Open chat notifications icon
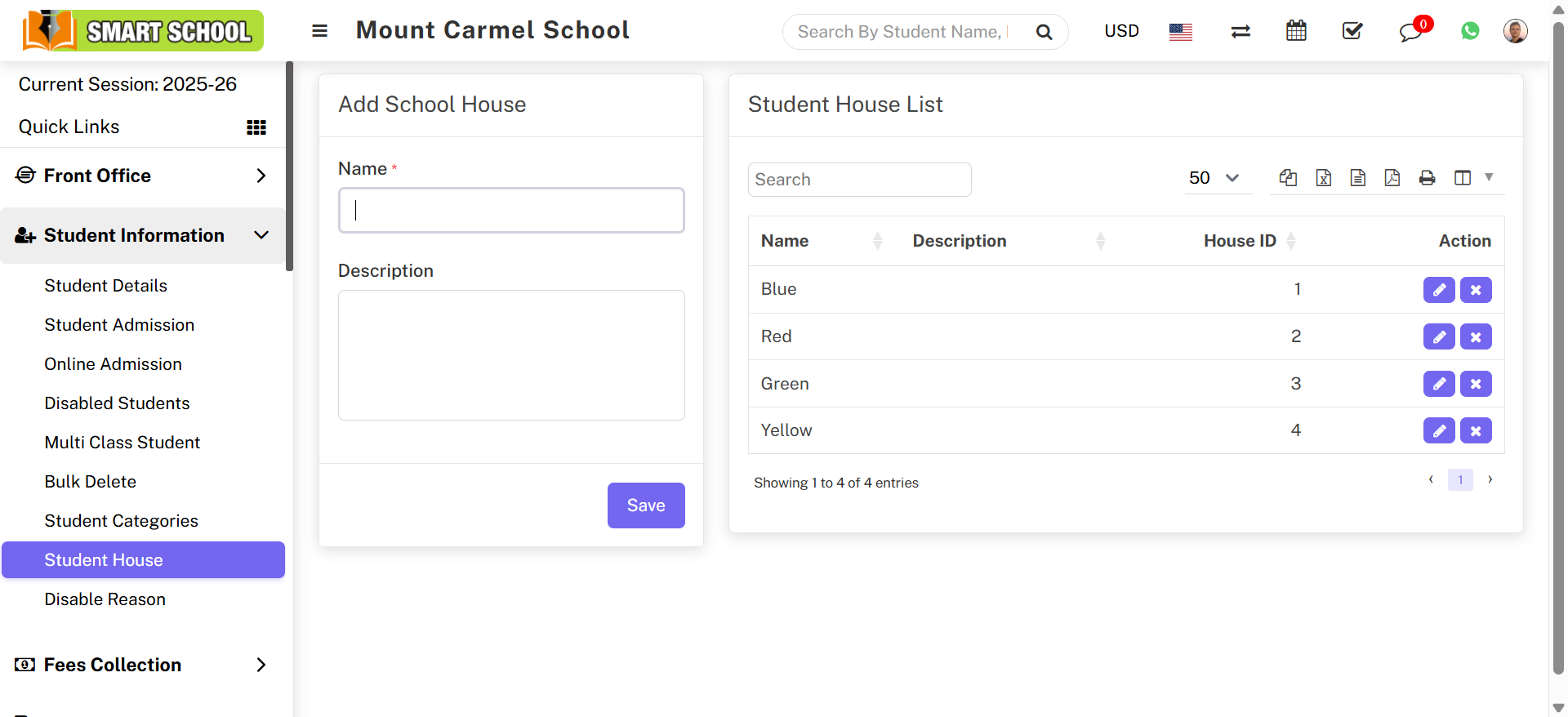This screenshot has width=1568, height=717. (1410, 32)
